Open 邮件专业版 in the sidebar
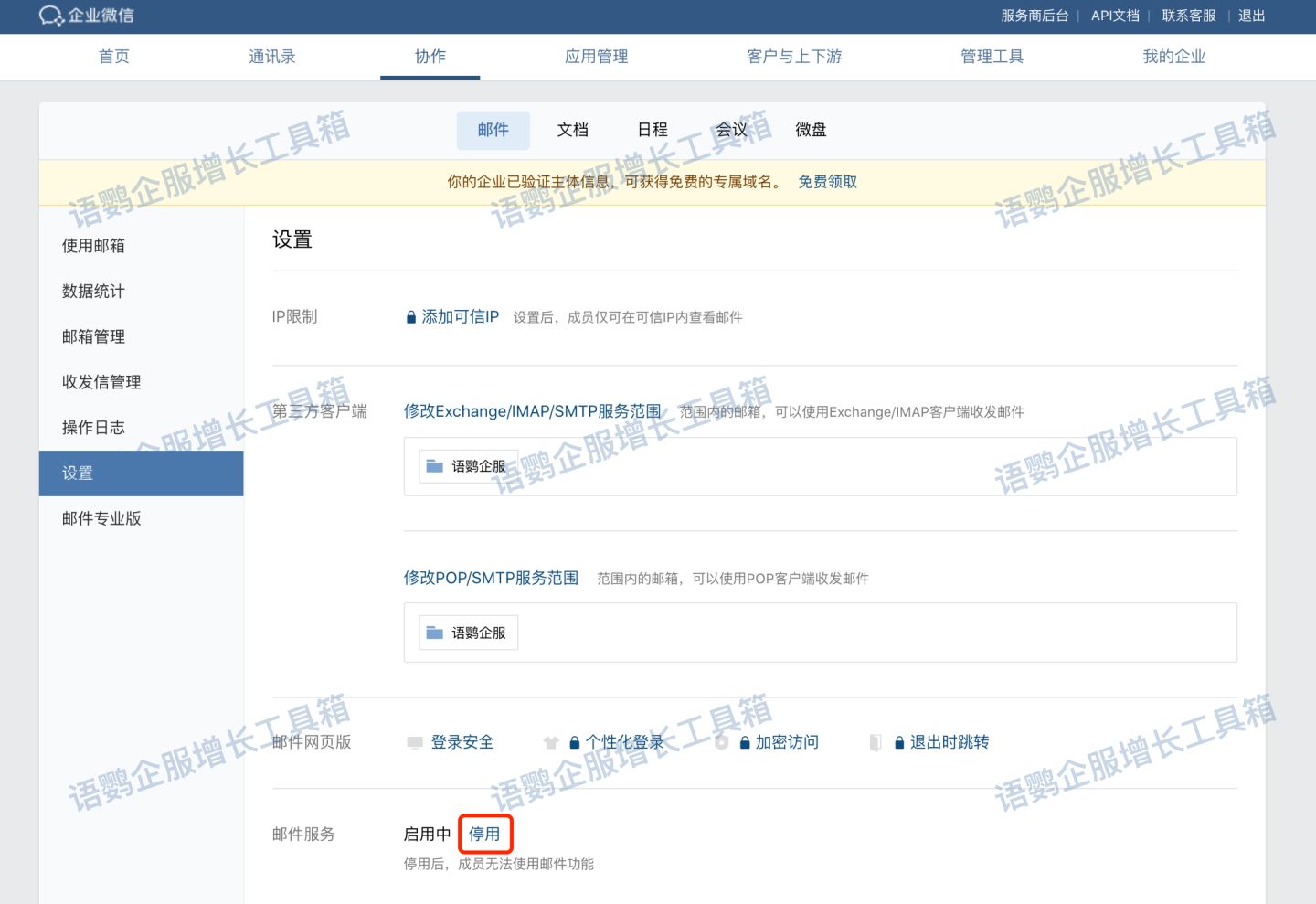This screenshot has width=1316, height=904. 101,518
